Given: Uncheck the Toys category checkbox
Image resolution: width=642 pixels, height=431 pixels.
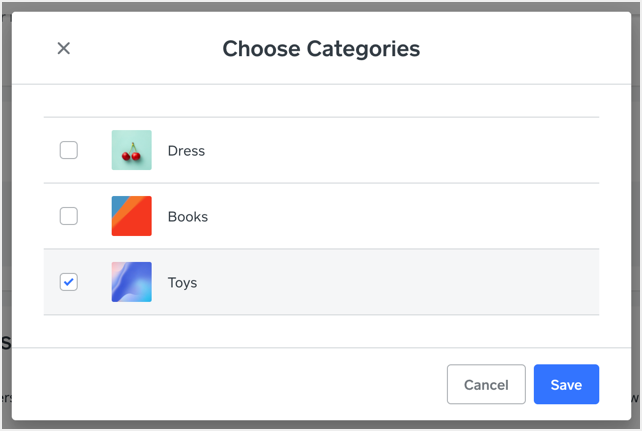Looking at the screenshot, I should (69, 282).
